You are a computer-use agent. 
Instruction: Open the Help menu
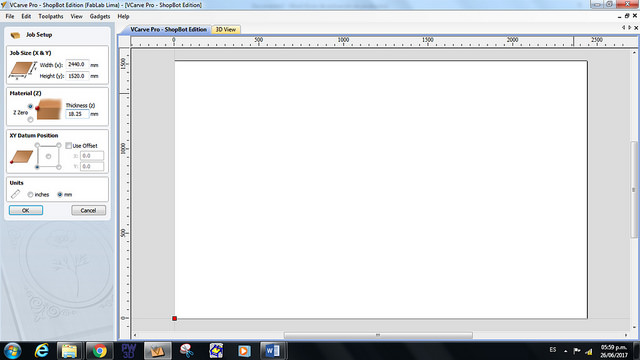[x=123, y=16]
